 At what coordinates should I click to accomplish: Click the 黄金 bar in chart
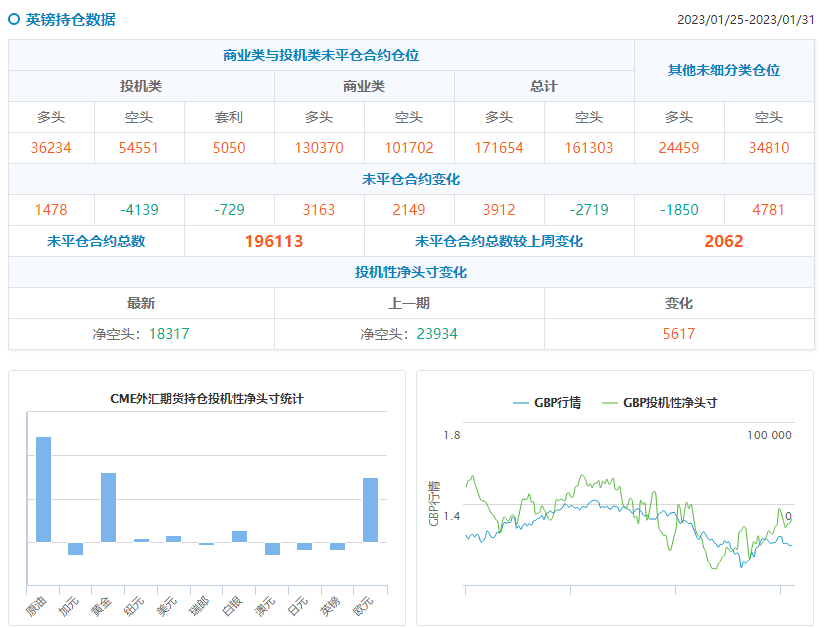[x=108, y=507]
